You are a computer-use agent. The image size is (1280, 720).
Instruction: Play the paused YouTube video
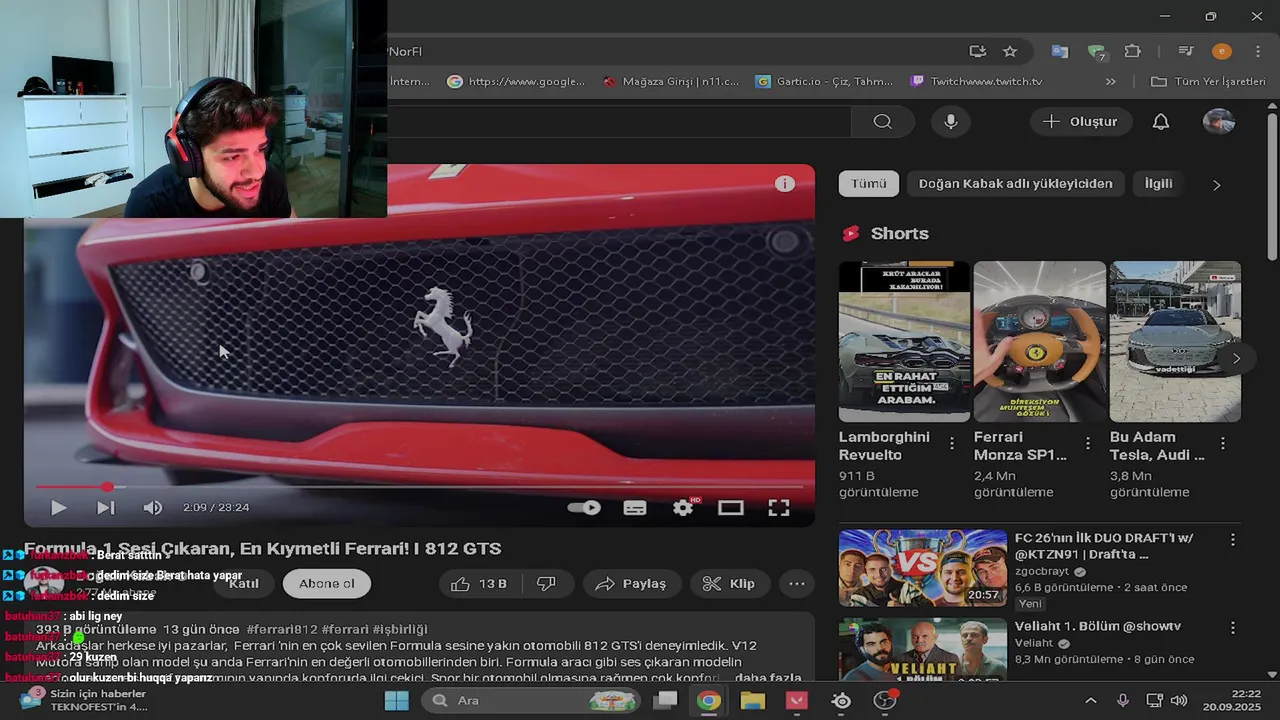pos(58,508)
